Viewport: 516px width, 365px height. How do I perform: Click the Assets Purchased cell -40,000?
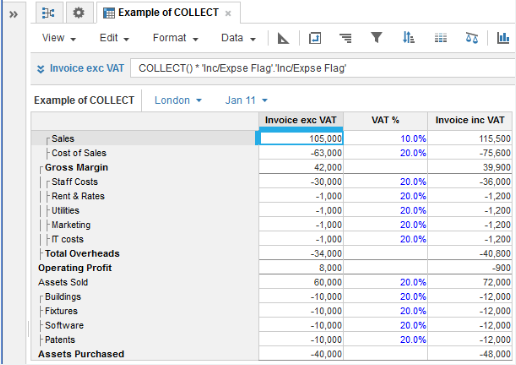point(301,354)
